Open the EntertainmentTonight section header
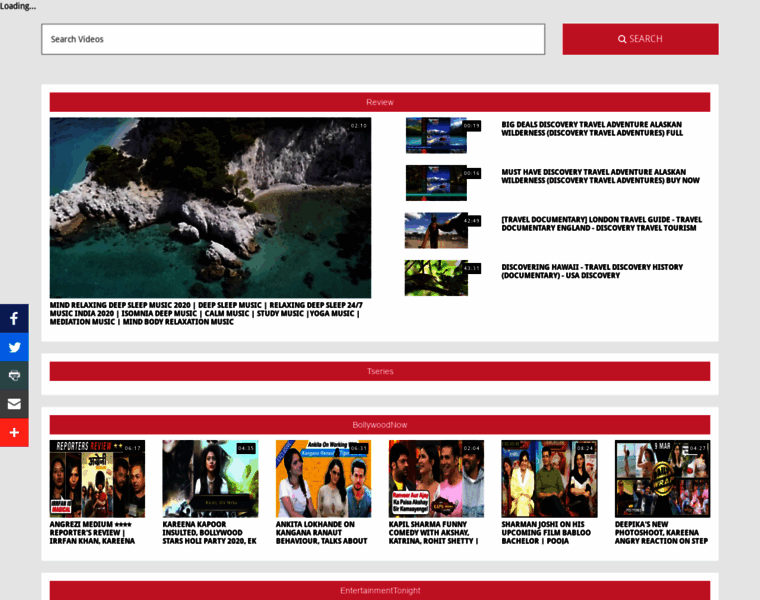This screenshot has height=600, width=760. 380,590
